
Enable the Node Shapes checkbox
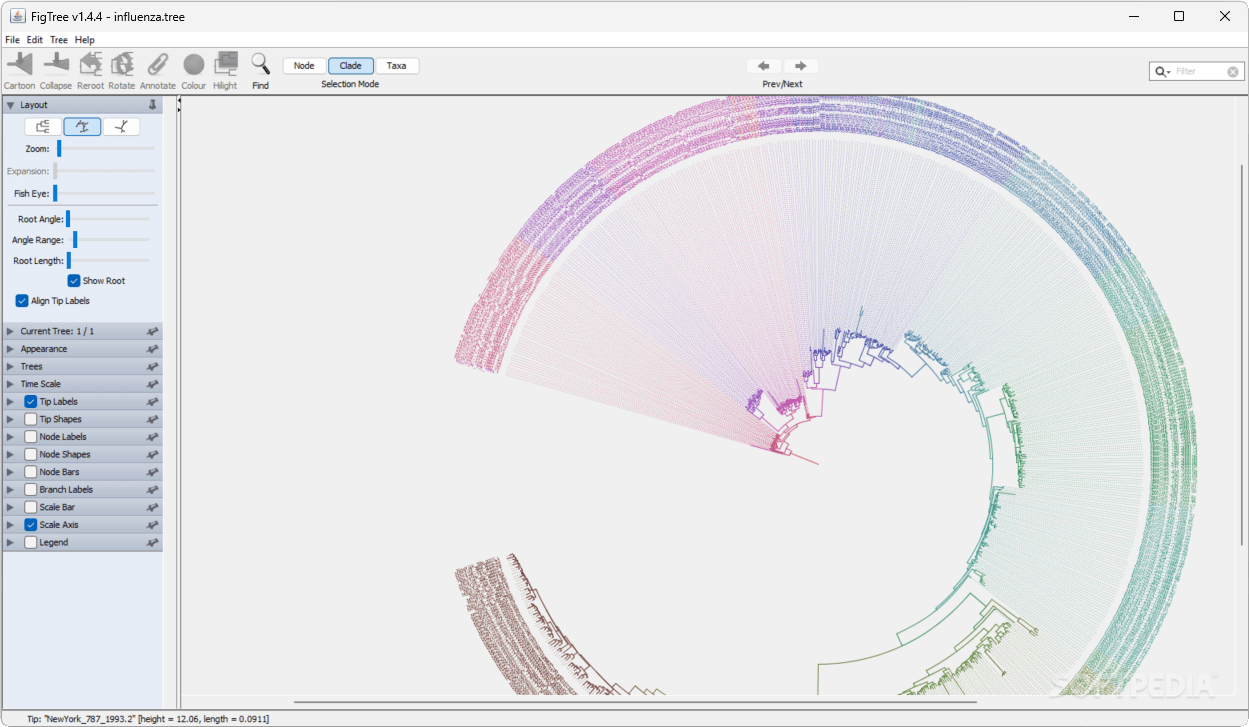point(31,454)
